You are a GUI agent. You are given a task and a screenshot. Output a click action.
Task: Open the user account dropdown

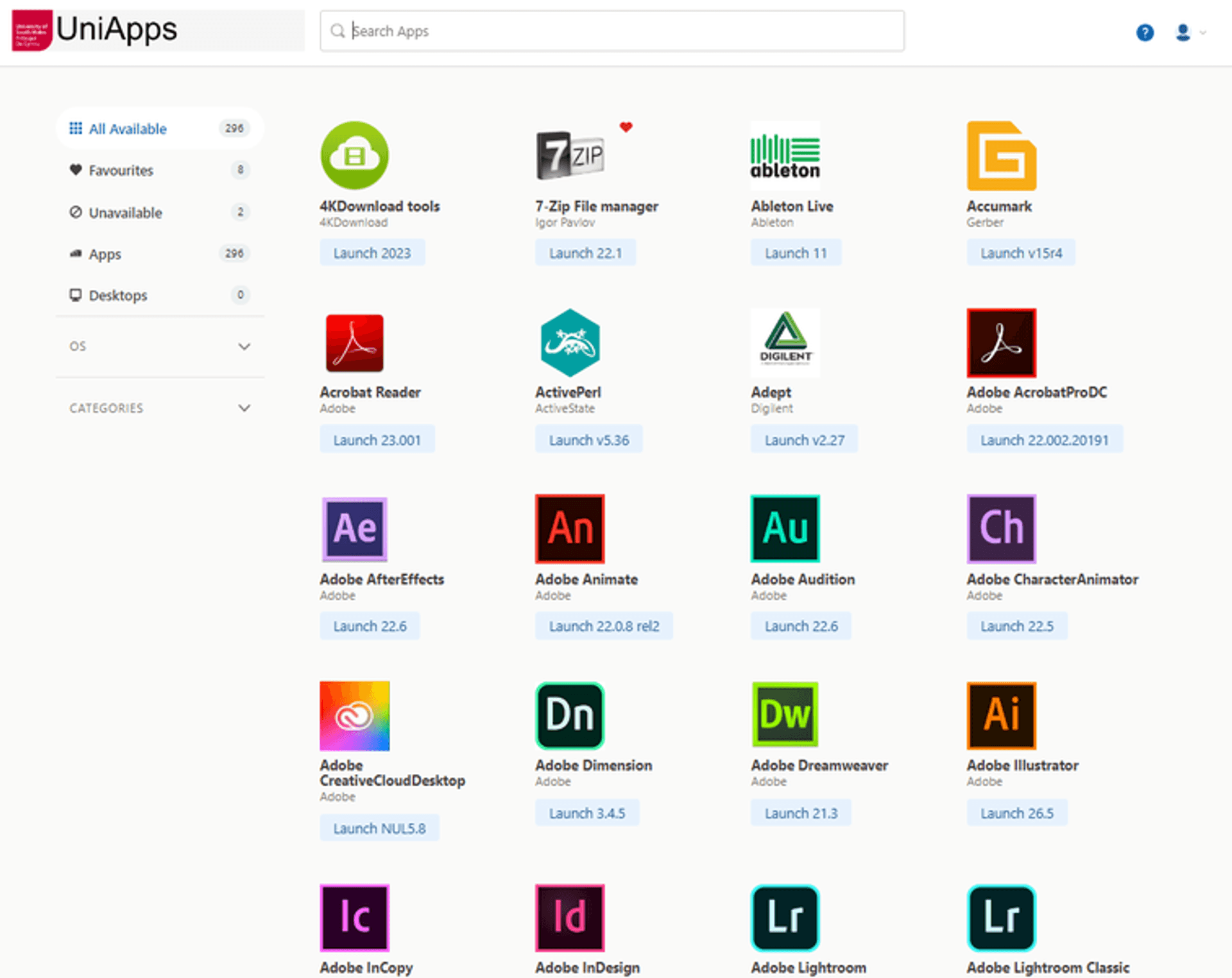tap(1190, 32)
